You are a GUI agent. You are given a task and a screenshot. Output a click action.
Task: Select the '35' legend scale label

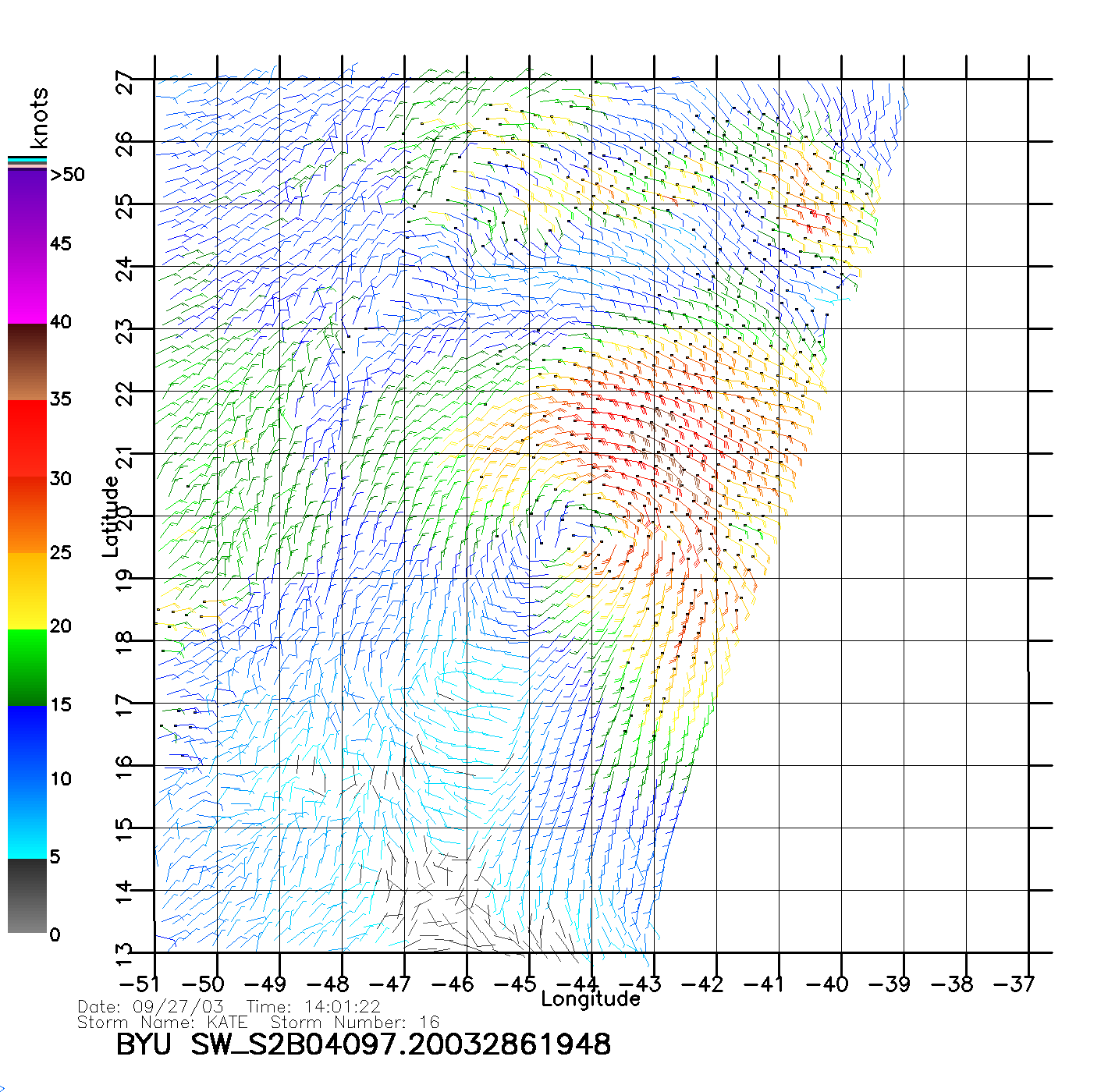pos(61,399)
